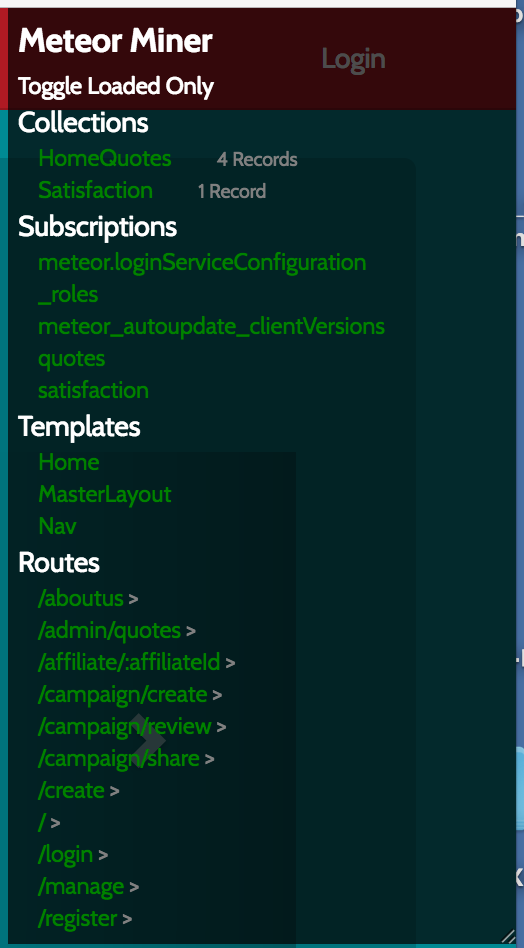
Task: Click the 1 Record count
Action: tap(232, 192)
